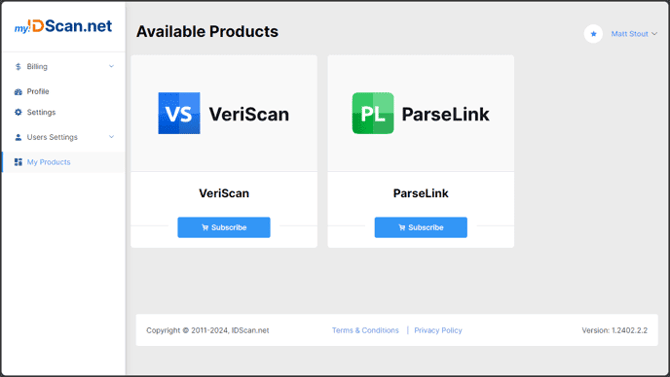Click the Users Settings person icon
This screenshot has width=670, height=377.
[x=18, y=137]
